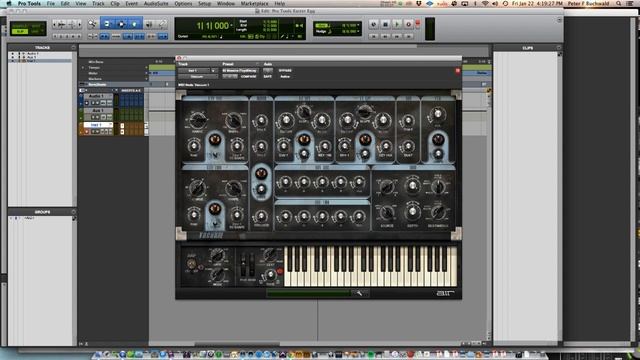
Task: Select the Trim tool
Action: (x=107, y=24)
